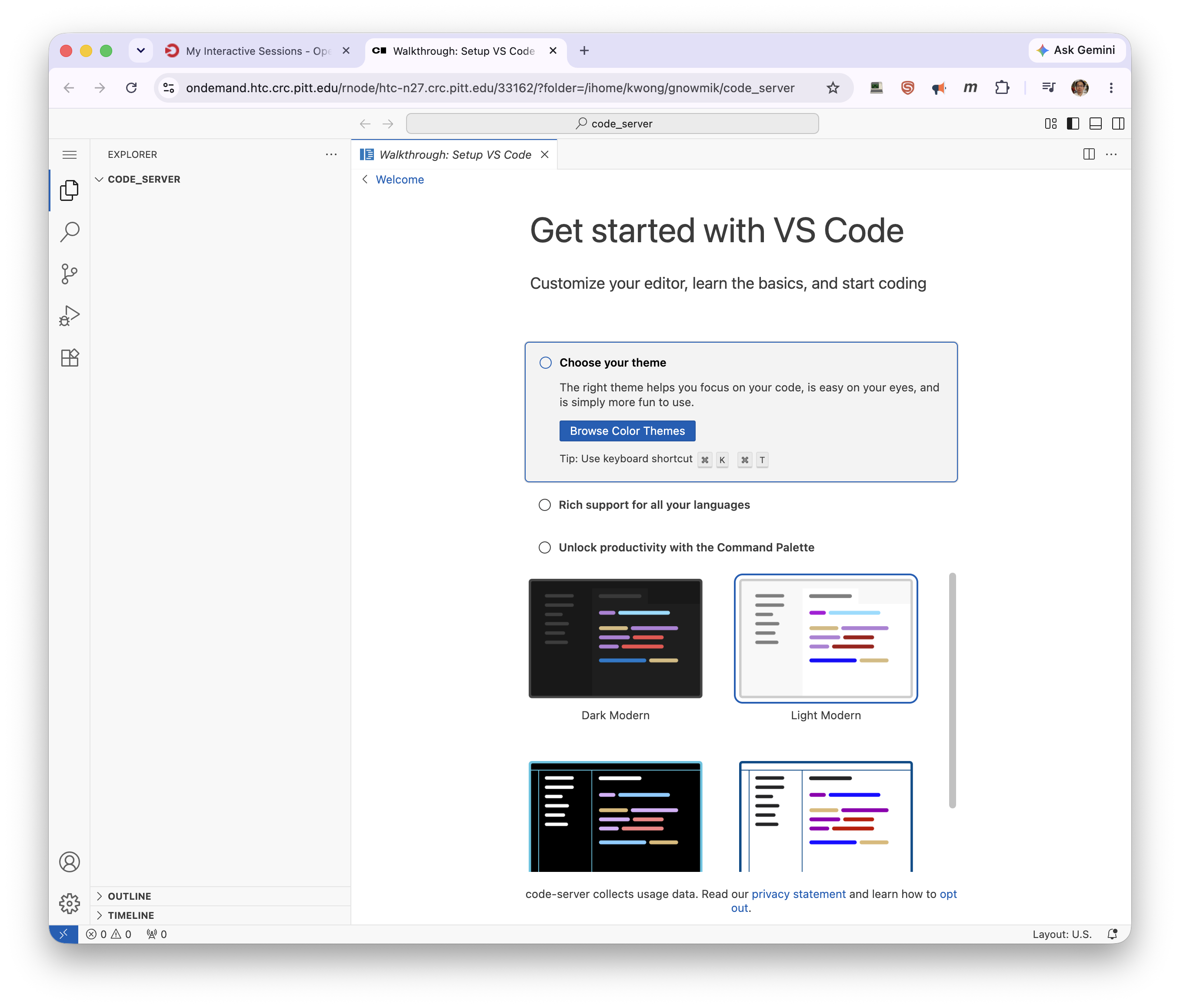
Task: Click Layout: U.S. in status bar
Action: pyautogui.click(x=1062, y=934)
